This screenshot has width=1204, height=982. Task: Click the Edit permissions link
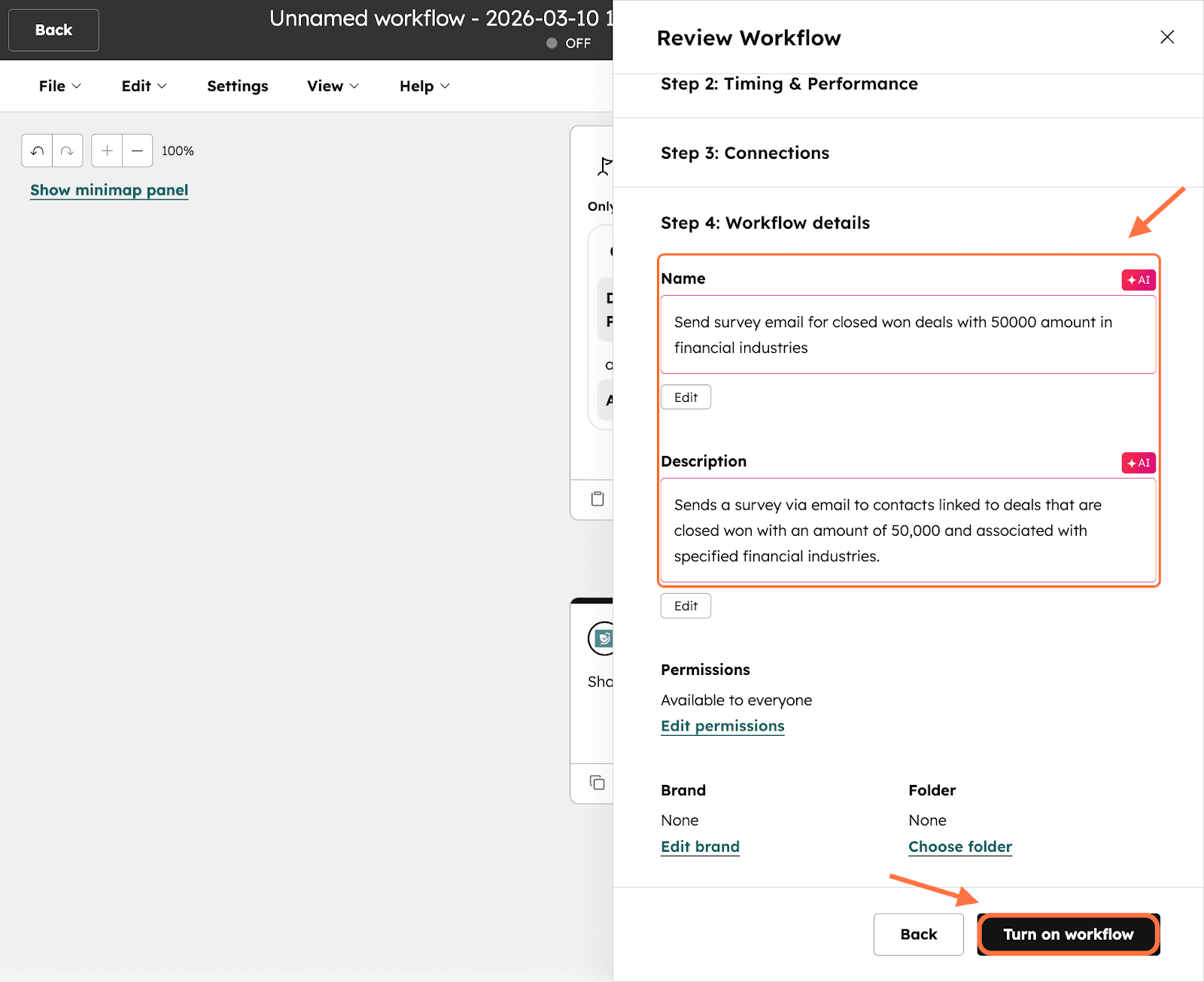[x=722, y=726]
